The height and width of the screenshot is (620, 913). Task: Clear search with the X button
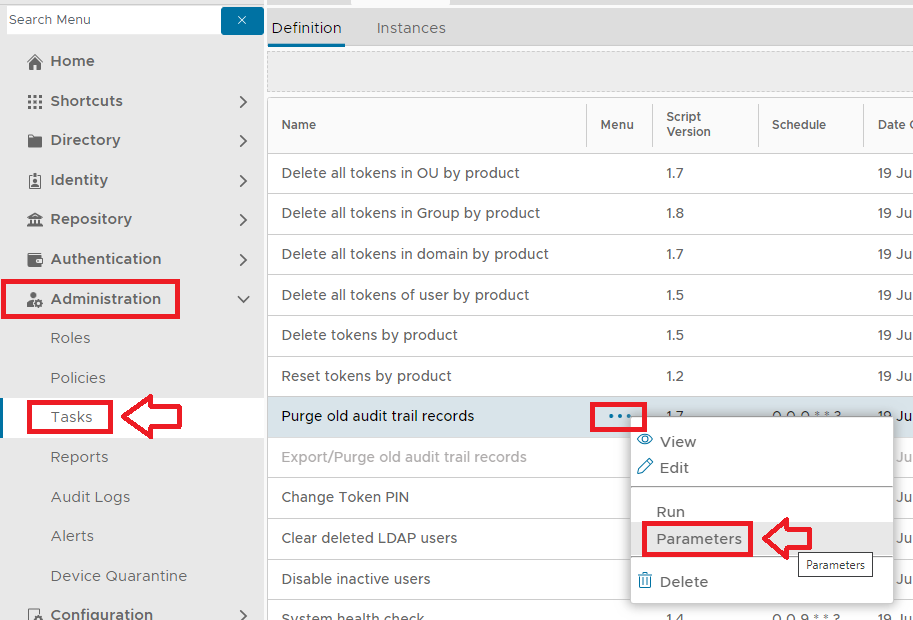coord(242,20)
